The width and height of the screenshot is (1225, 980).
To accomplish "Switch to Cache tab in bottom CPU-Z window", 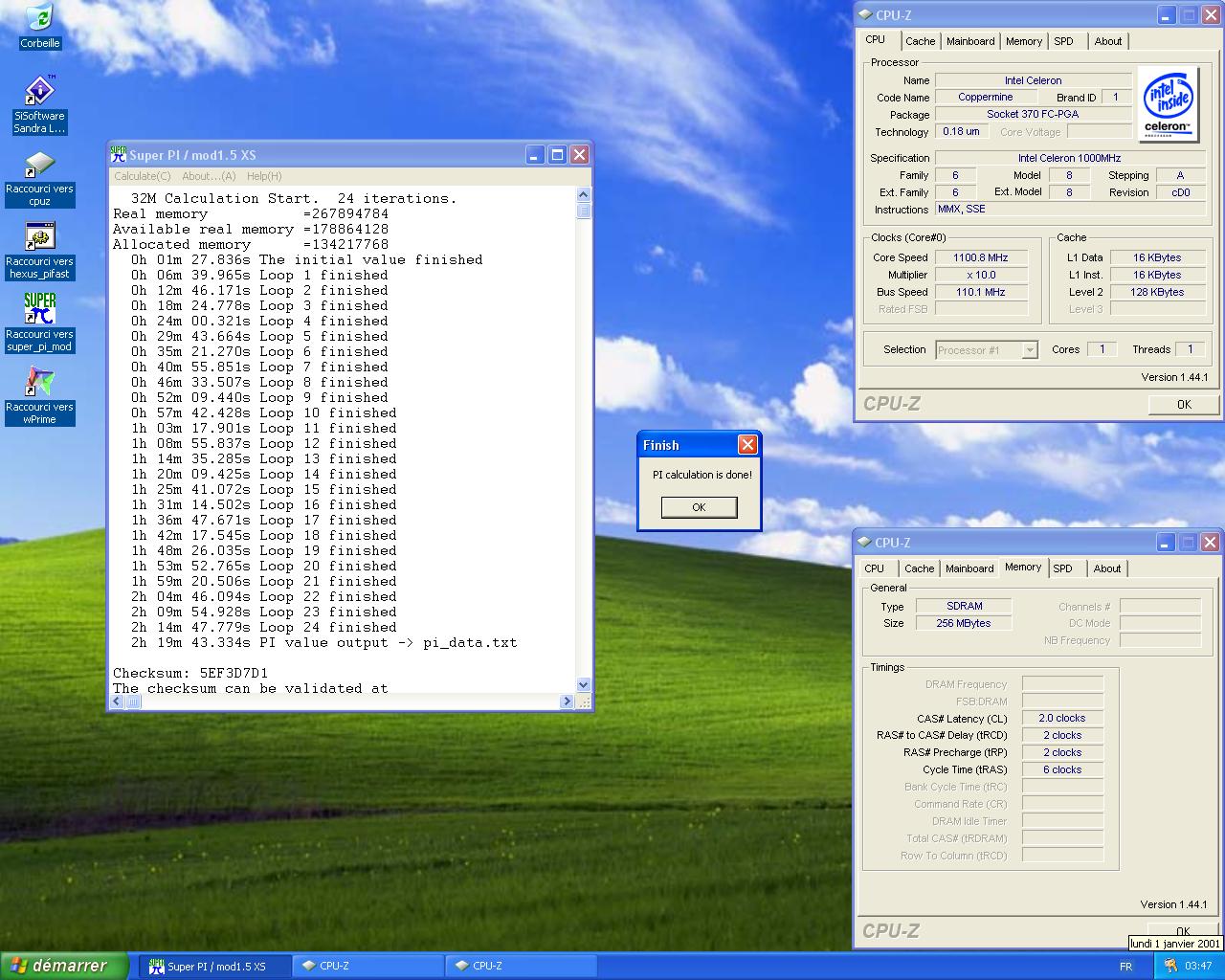I will tap(919, 568).
